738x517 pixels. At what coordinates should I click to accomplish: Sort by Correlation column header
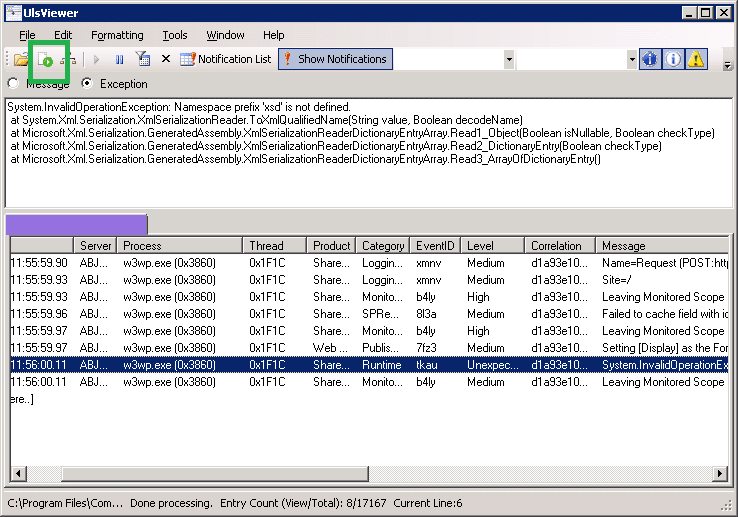pos(560,246)
